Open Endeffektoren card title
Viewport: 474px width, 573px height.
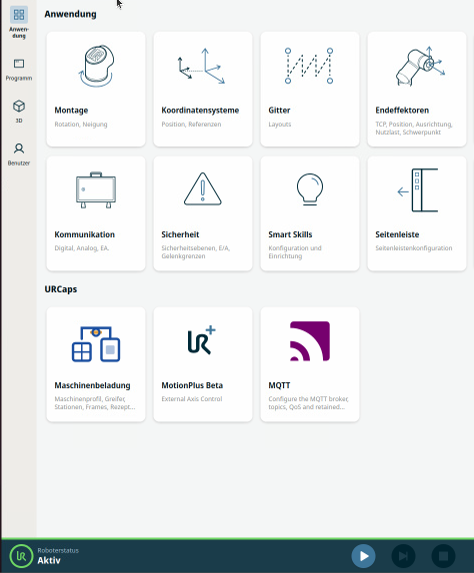pyautogui.click(x=402, y=110)
